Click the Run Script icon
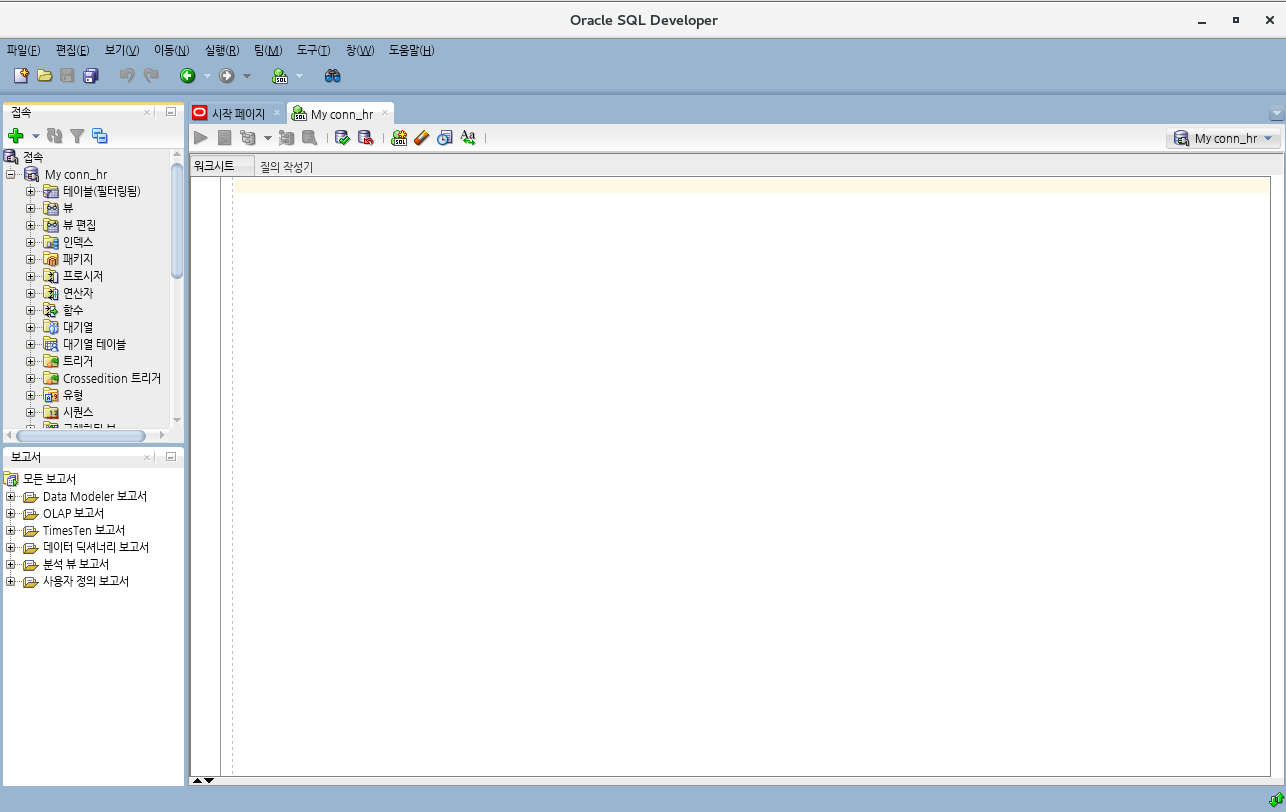The height and width of the screenshot is (812, 1286). (x=224, y=137)
